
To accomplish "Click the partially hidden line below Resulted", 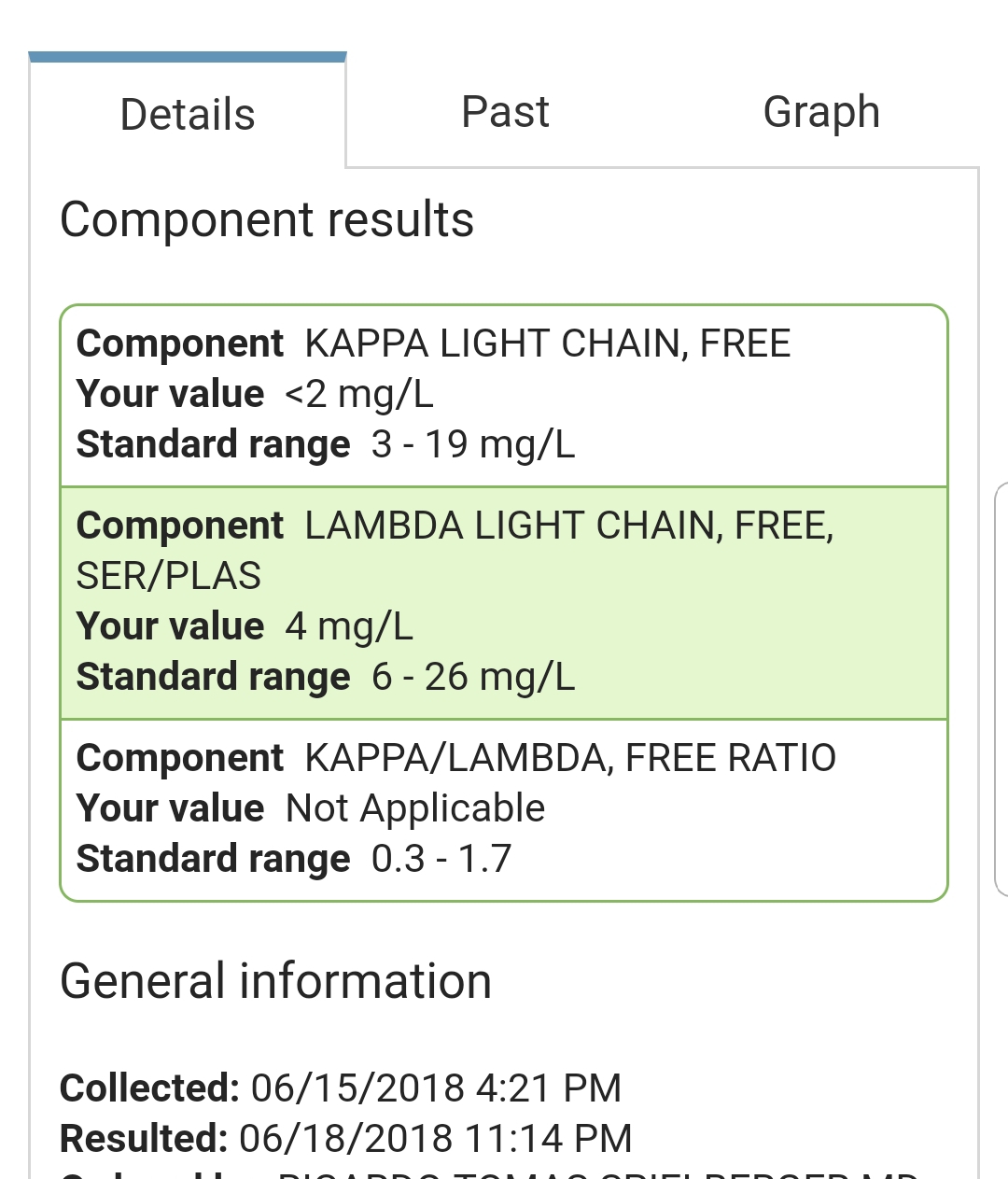I will tap(485, 1172).
